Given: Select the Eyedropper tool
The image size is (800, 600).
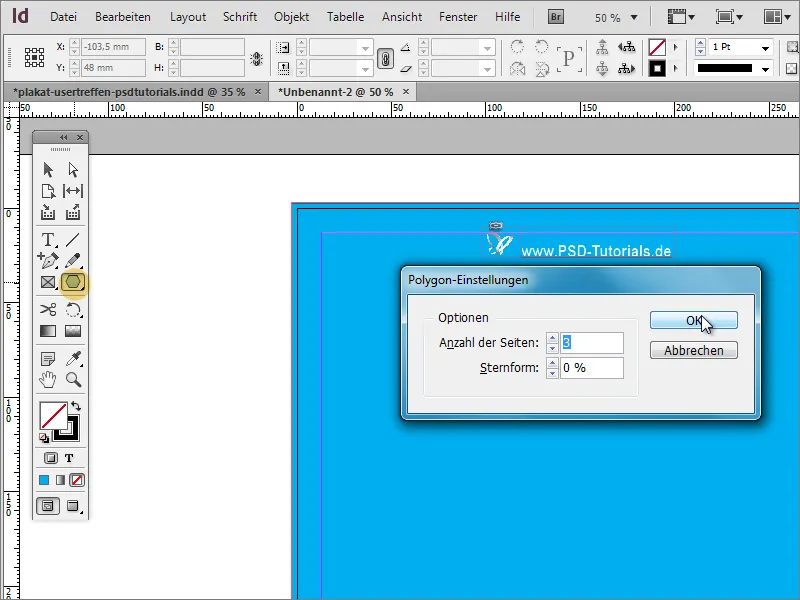Looking at the screenshot, I should pos(73,359).
